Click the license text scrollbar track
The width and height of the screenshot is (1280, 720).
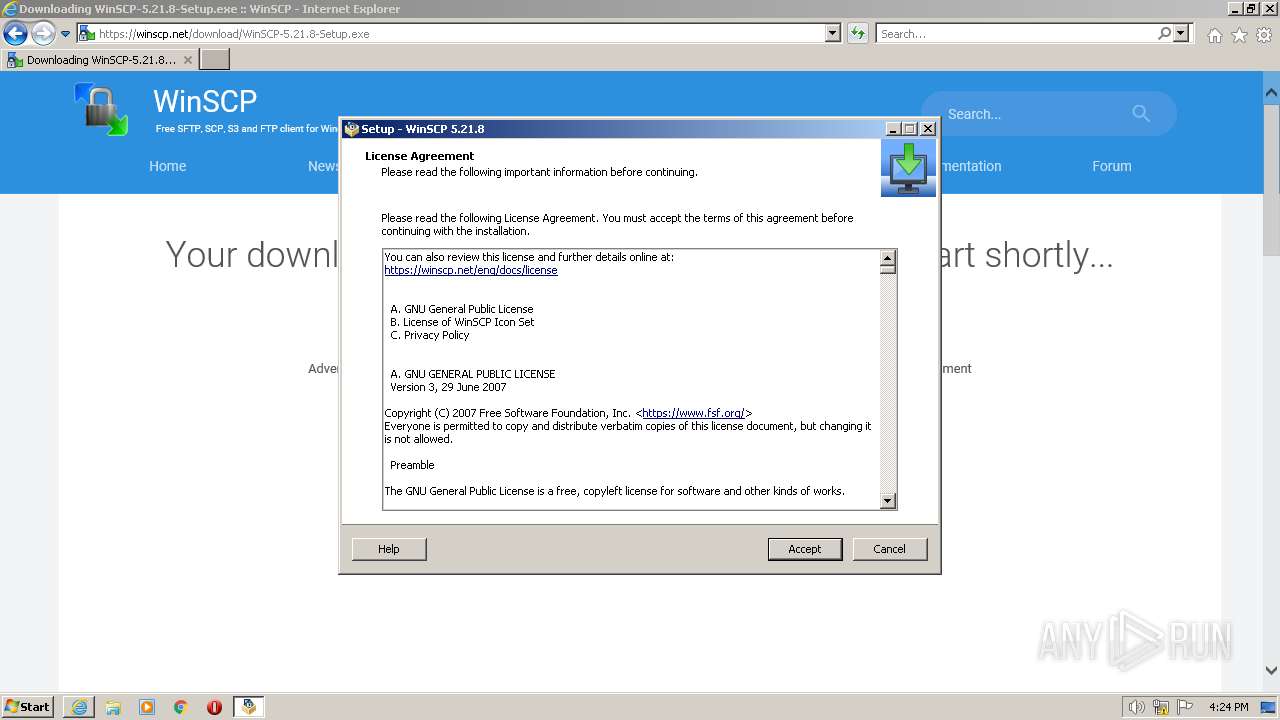tap(888, 384)
